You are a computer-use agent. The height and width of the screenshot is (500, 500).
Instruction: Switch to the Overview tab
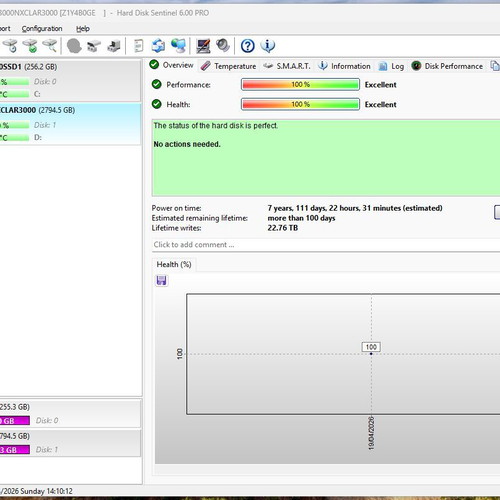pyautogui.click(x=172, y=65)
